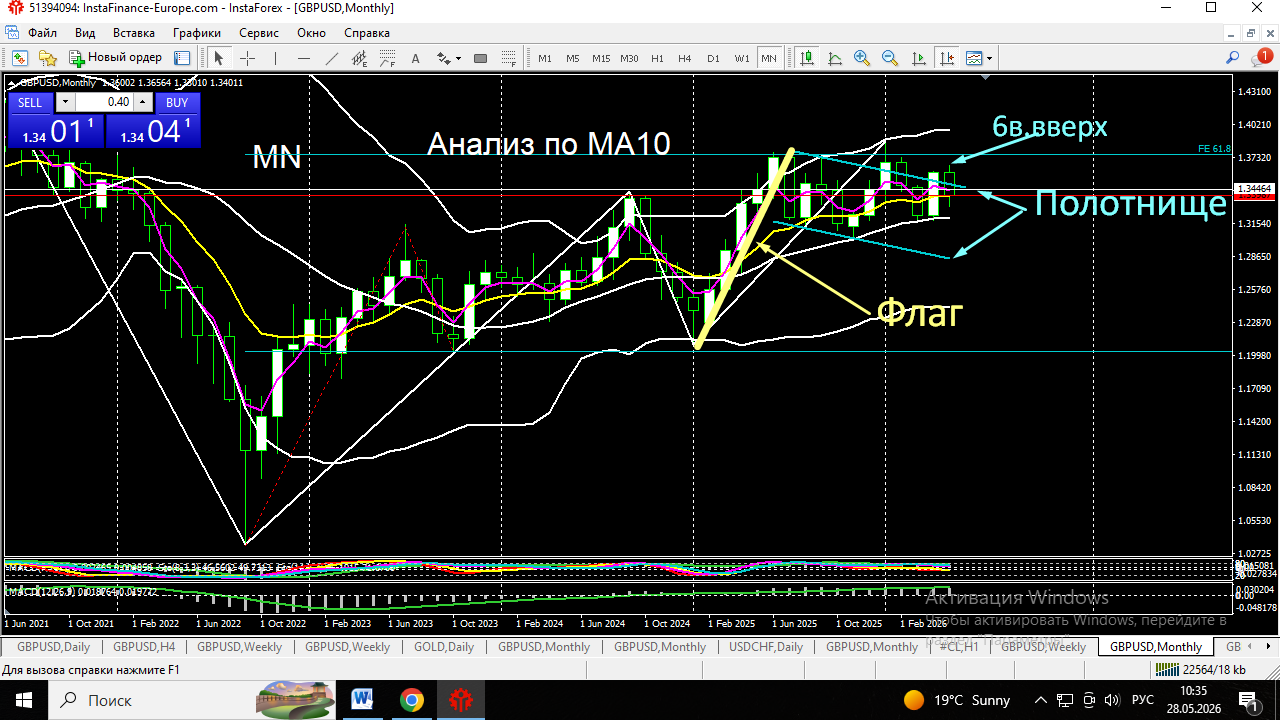Open the Графики menu
The height and width of the screenshot is (720, 1280).
pyautogui.click(x=196, y=33)
